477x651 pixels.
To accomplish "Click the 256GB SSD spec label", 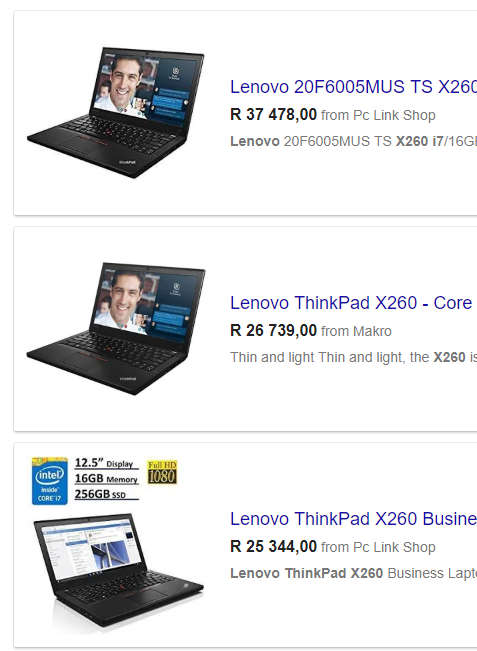I will [100, 494].
